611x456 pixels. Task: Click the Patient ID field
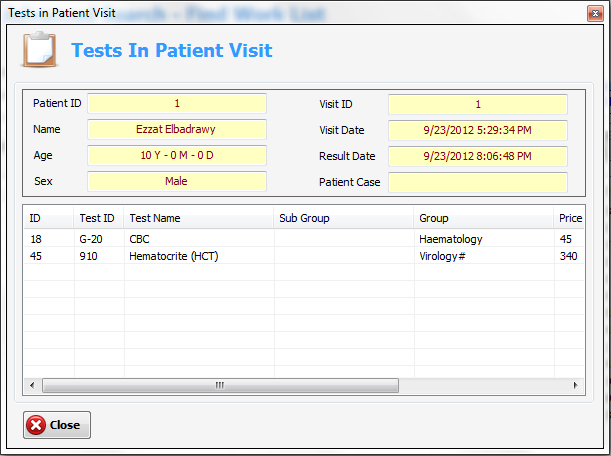pyautogui.click(x=177, y=103)
